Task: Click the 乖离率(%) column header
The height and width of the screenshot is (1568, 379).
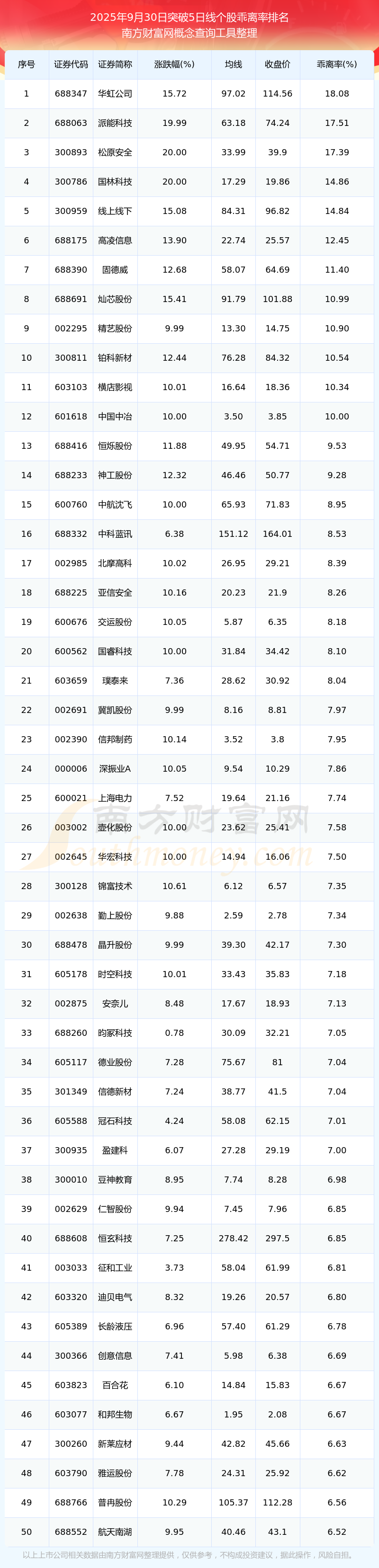Action: pos(337,64)
